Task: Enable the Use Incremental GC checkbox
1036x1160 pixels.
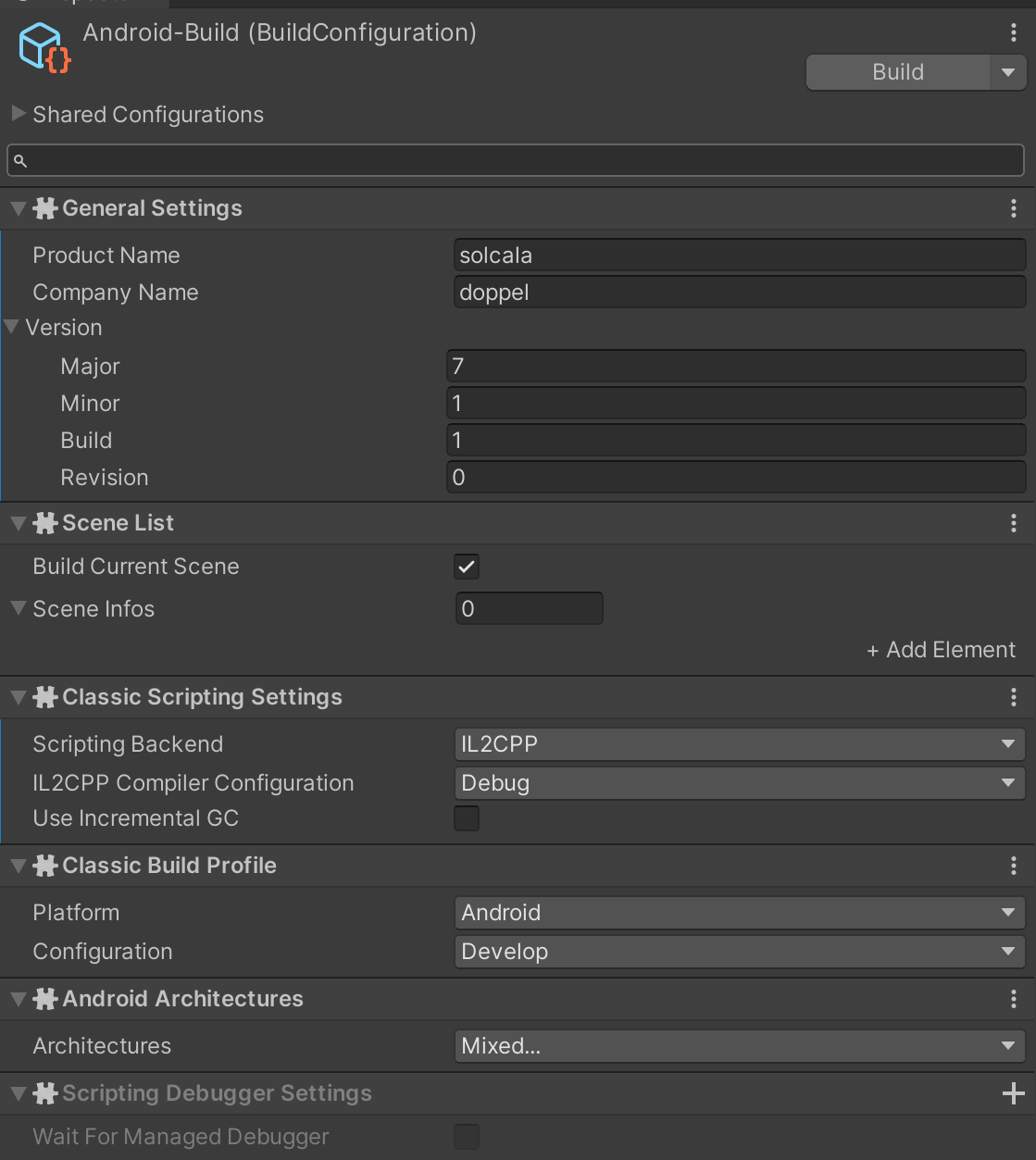Action: click(467, 818)
